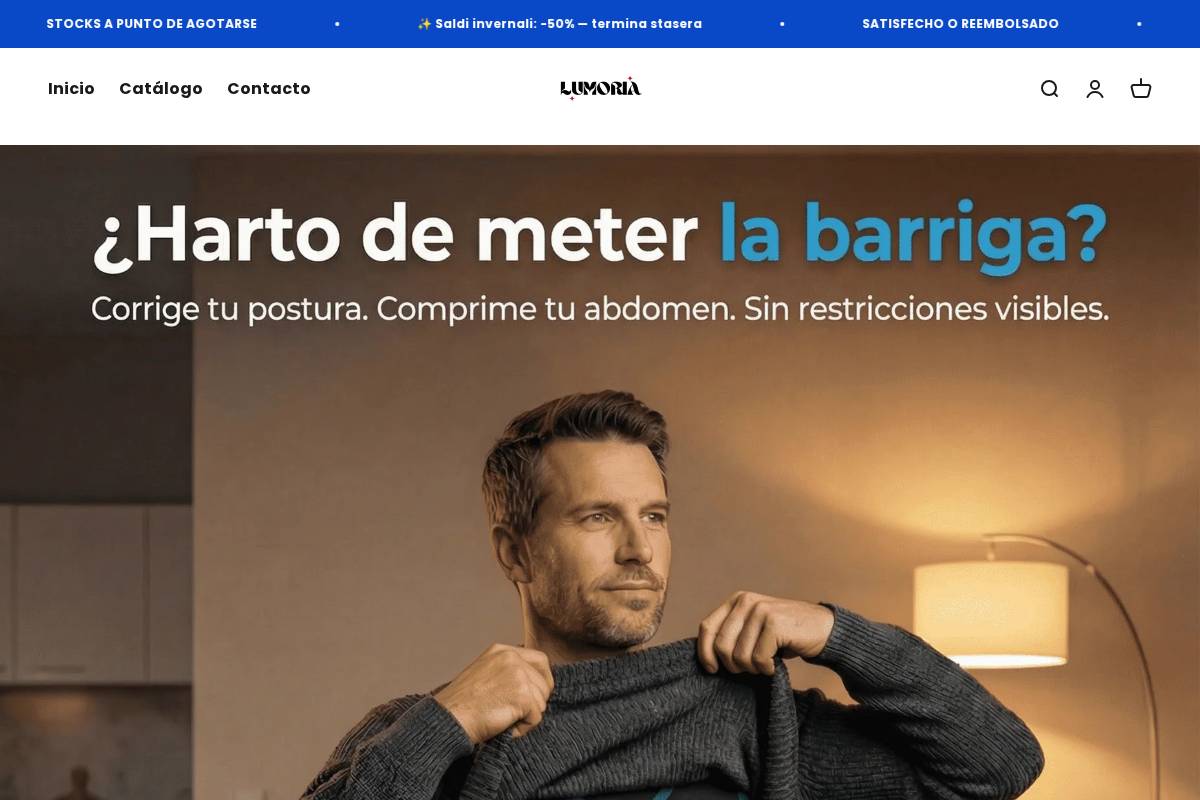This screenshot has height=800, width=1200.
Task: Click the dot separator before SATISFECHO announcement
Action: coord(782,24)
